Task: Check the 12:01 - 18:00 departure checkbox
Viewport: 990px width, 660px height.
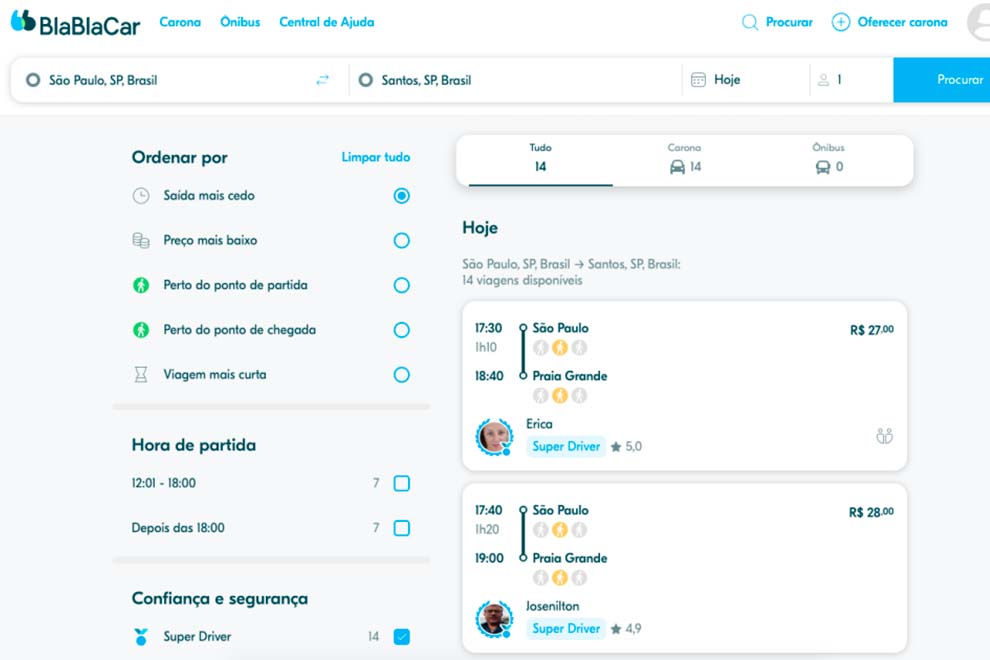Action: point(402,483)
